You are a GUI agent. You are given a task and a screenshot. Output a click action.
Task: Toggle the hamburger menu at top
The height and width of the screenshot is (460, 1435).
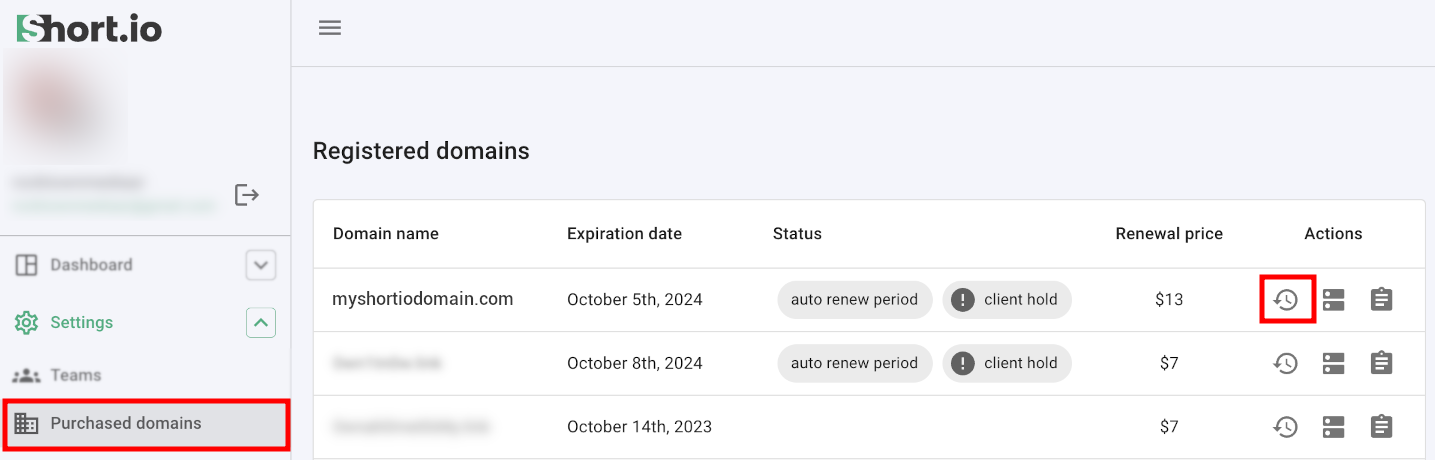pyautogui.click(x=330, y=28)
